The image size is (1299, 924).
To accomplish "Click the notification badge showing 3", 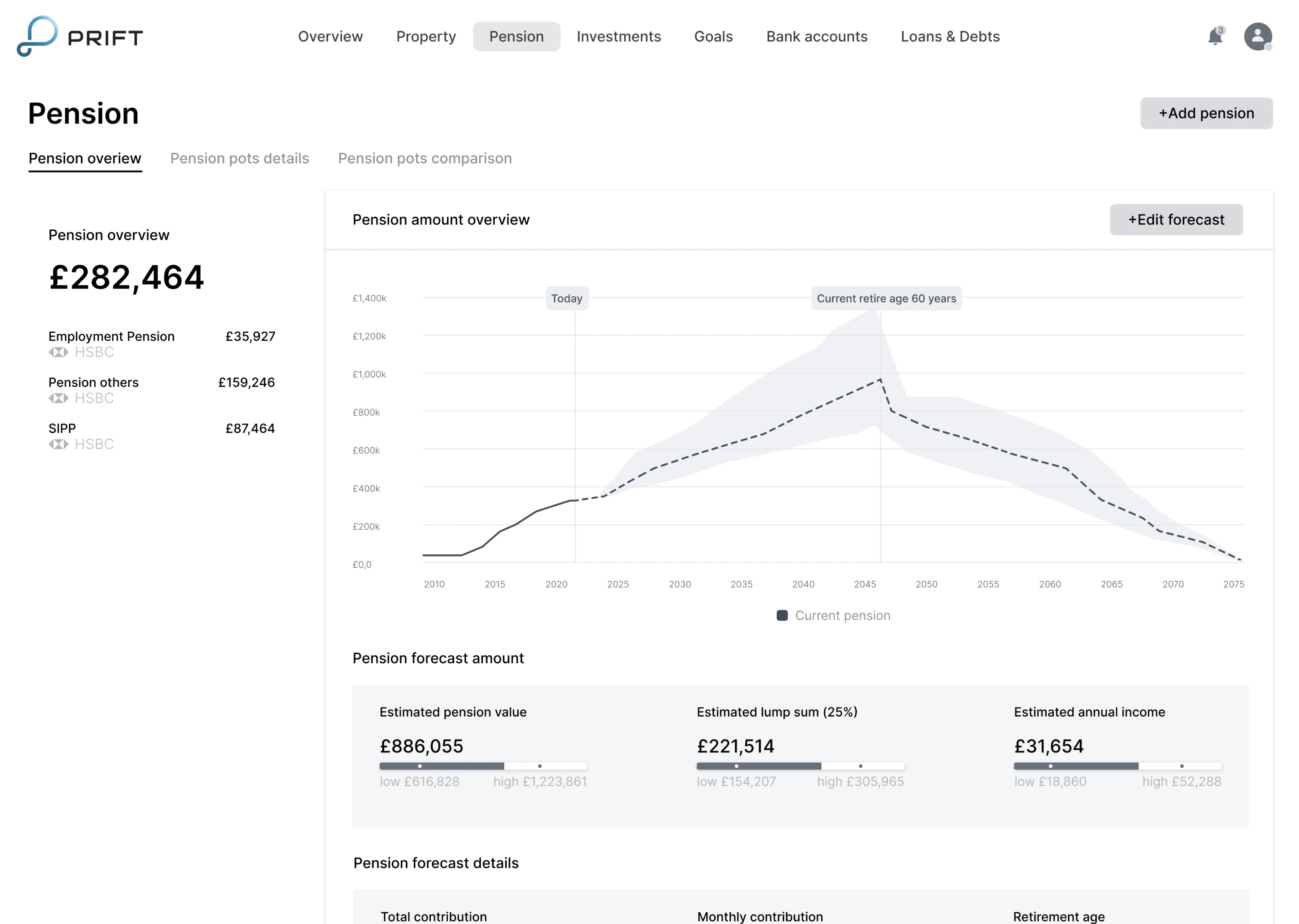I will click(x=1221, y=30).
